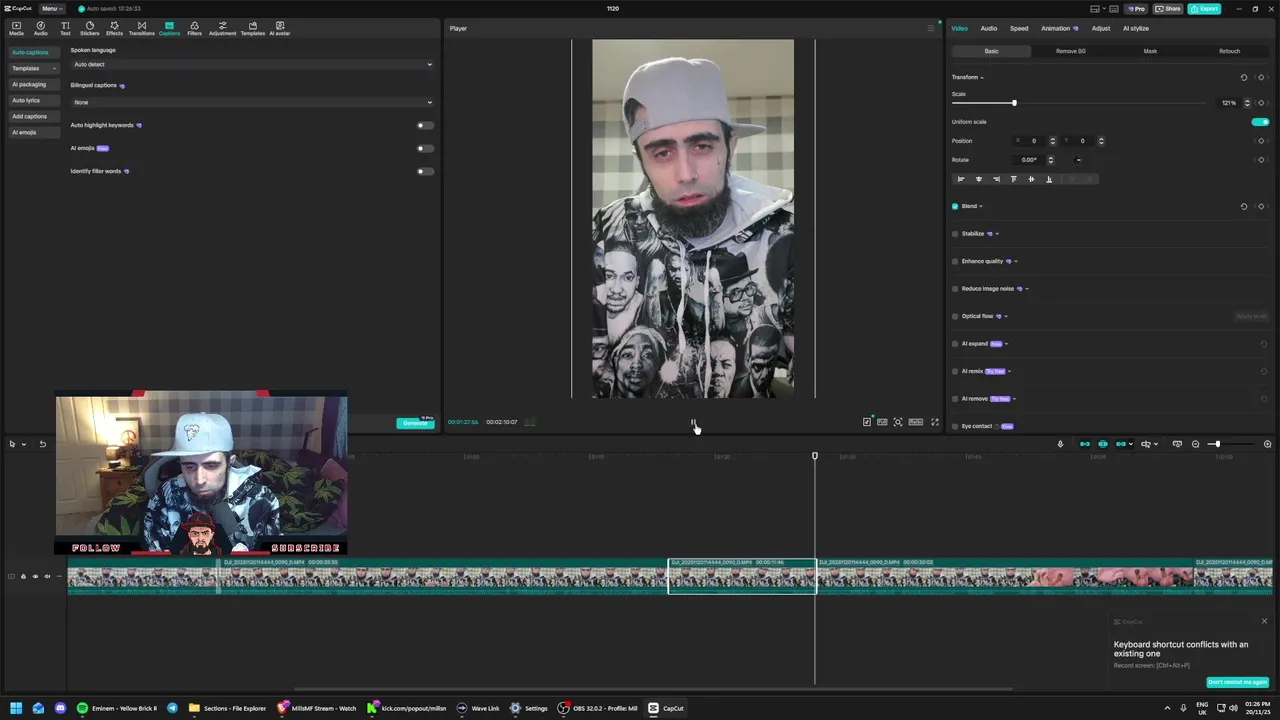
Task: Toggle Auto highlight keywords switch
Action: click(x=425, y=125)
